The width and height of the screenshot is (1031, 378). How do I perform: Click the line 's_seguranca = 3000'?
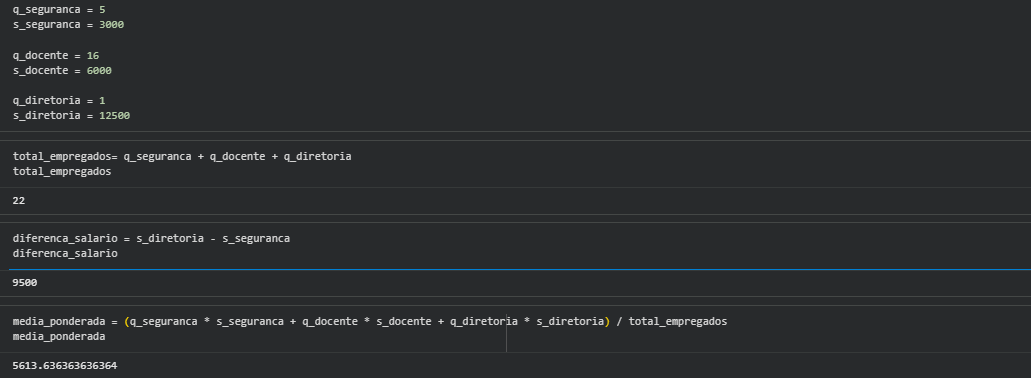point(68,25)
